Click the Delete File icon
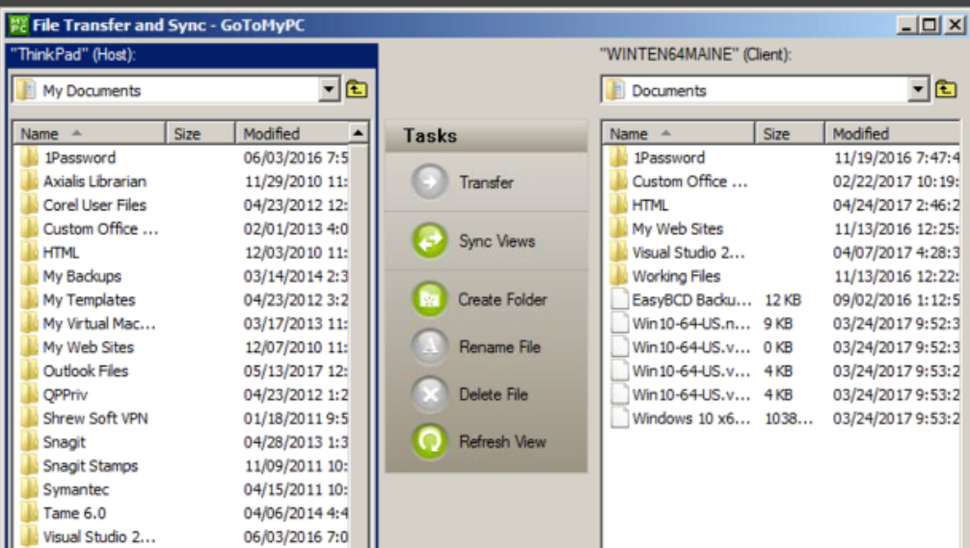 pos(430,394)
